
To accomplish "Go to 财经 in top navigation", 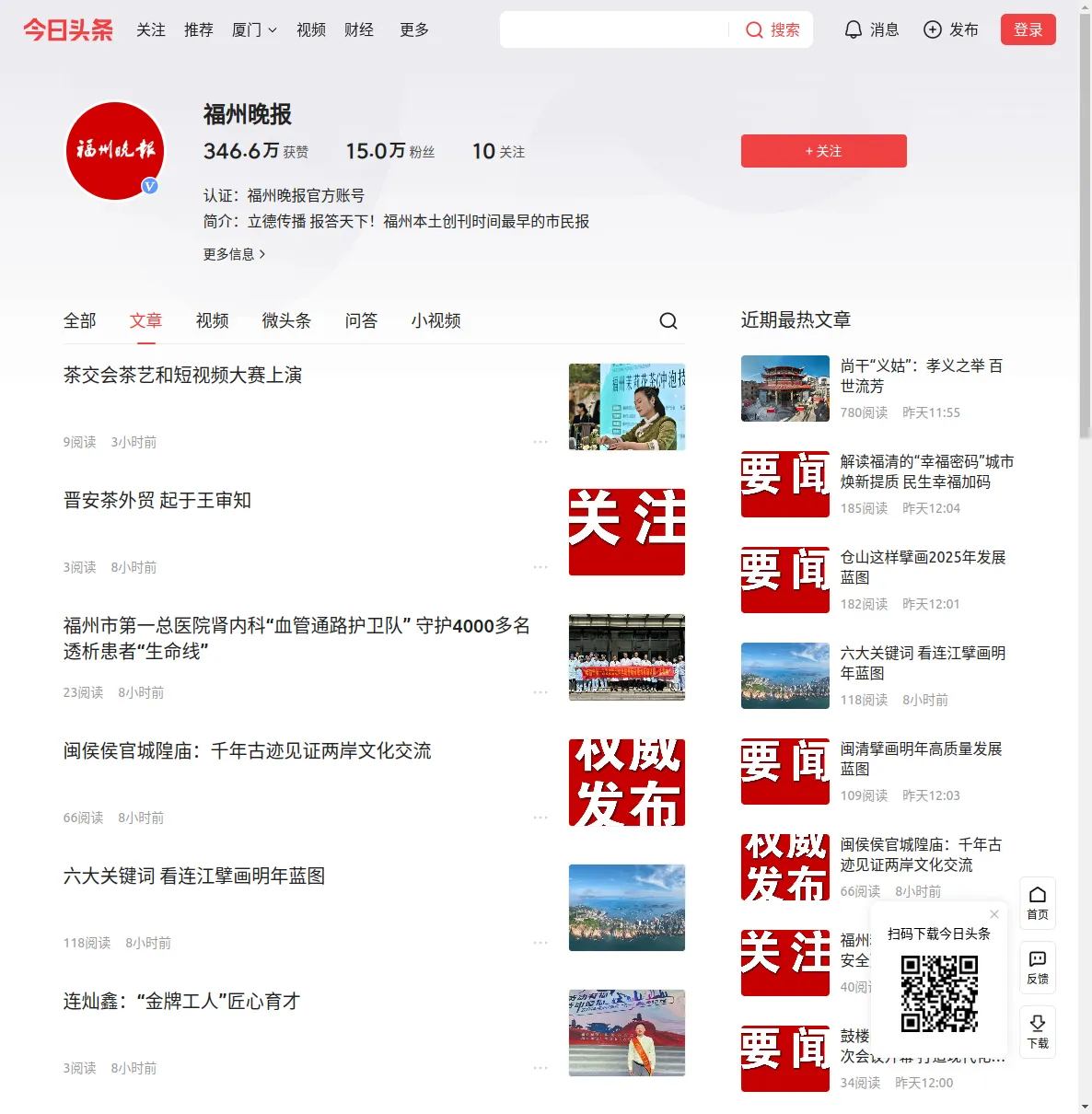I will [x=359, y=30].
